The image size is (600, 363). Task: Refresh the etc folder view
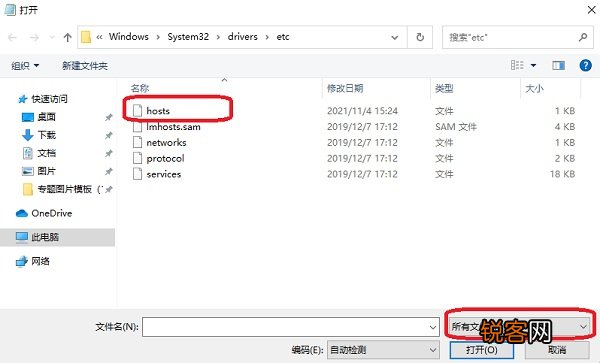(x=420, y=37)
